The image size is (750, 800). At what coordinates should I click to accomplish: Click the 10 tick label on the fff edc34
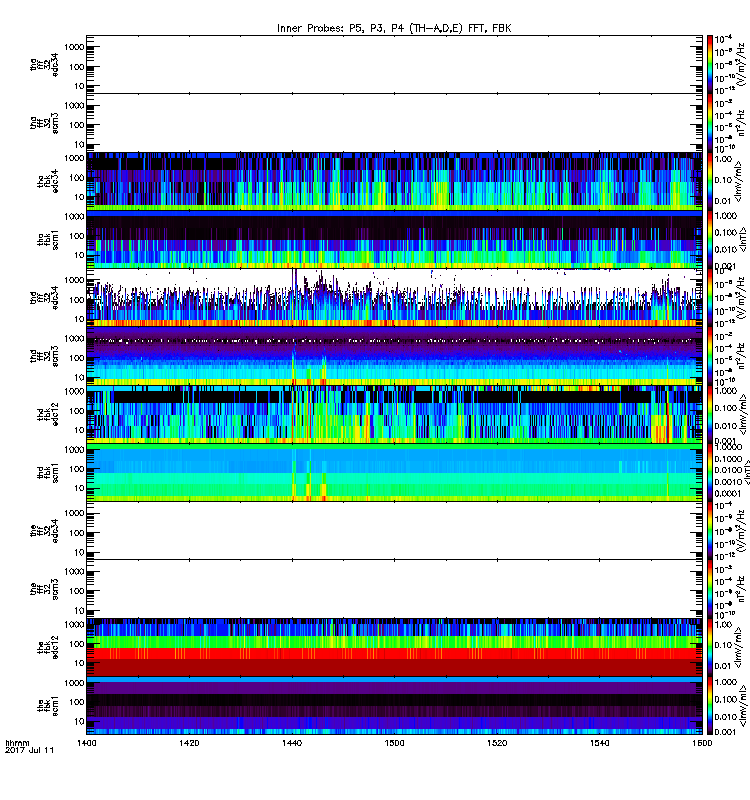click(x=79, y=553)
